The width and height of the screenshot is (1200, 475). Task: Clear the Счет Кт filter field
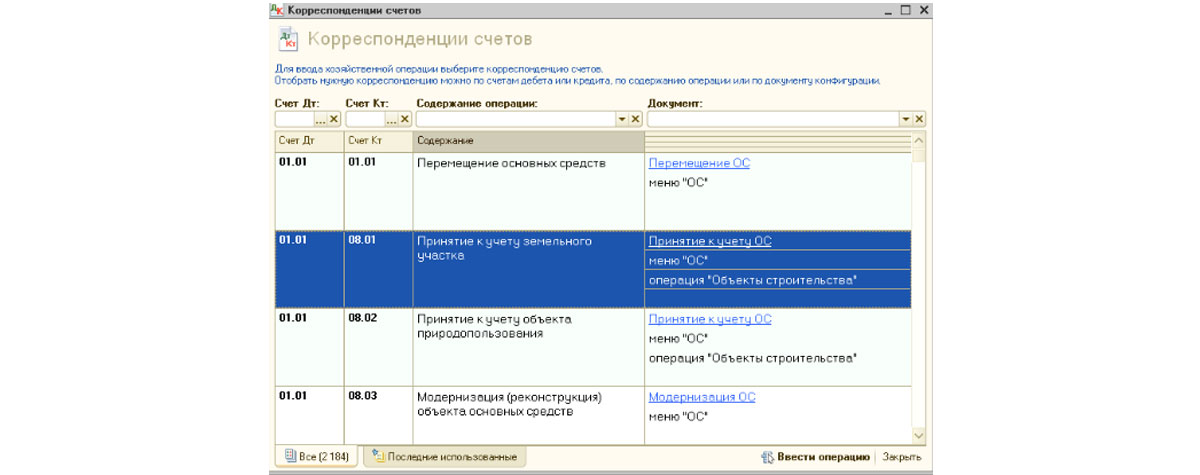(x=405, y=119)
